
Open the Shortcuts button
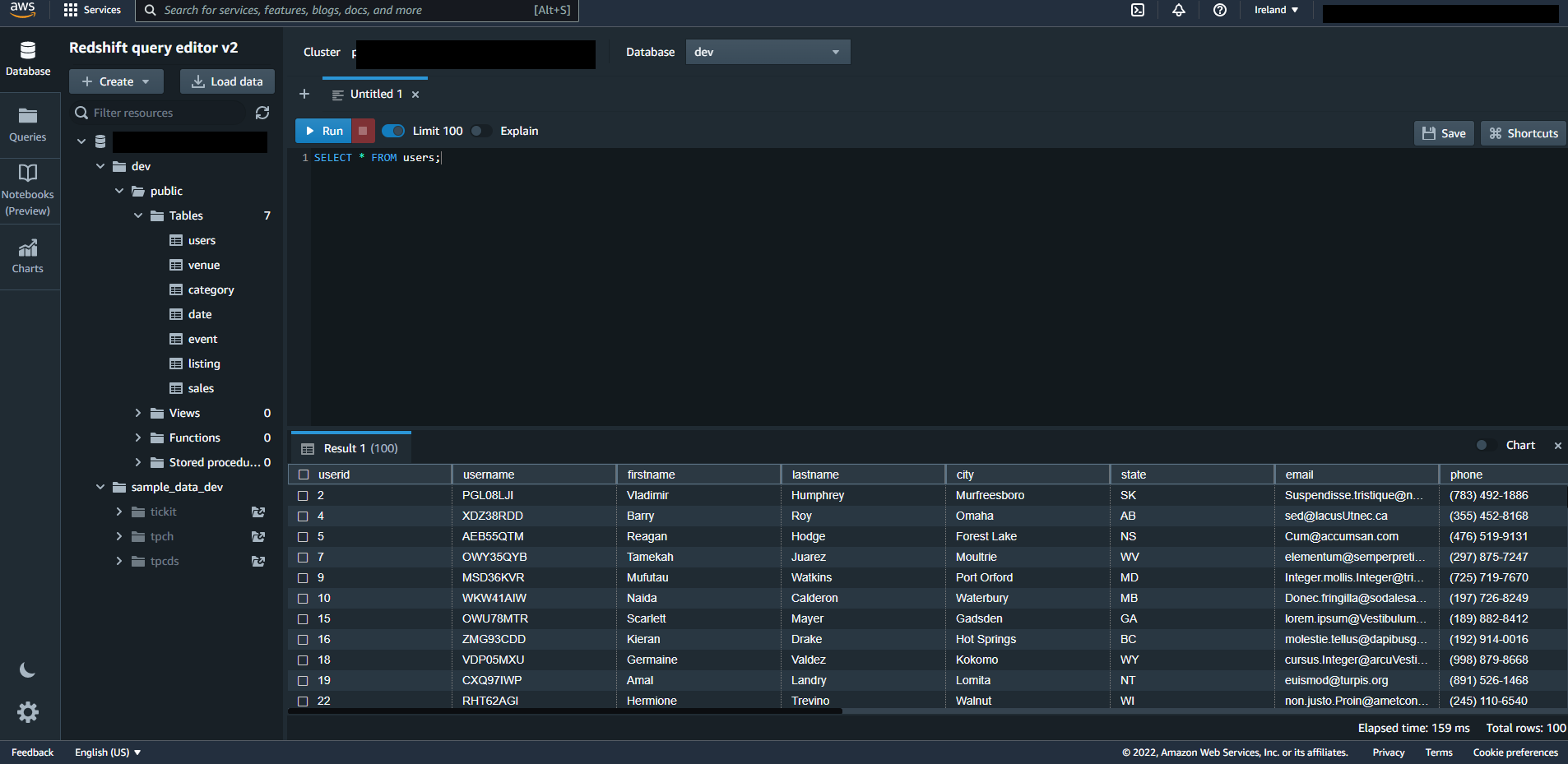coord(1524,133)
